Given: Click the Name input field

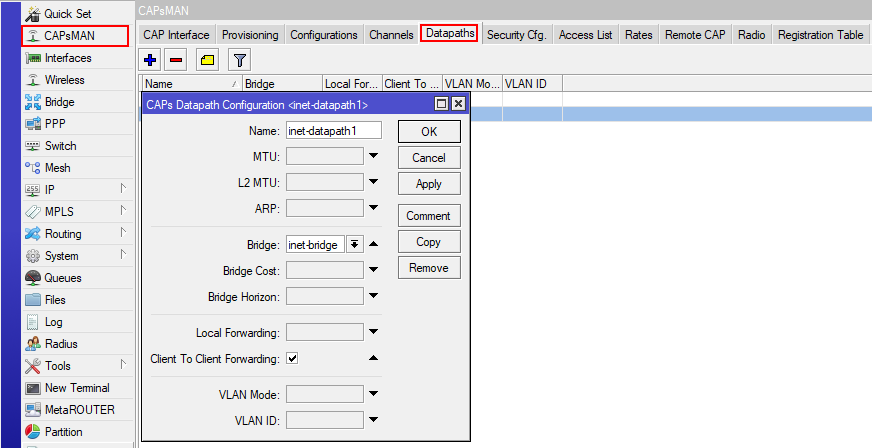Looking at the screenshot, I should [333, 130].
